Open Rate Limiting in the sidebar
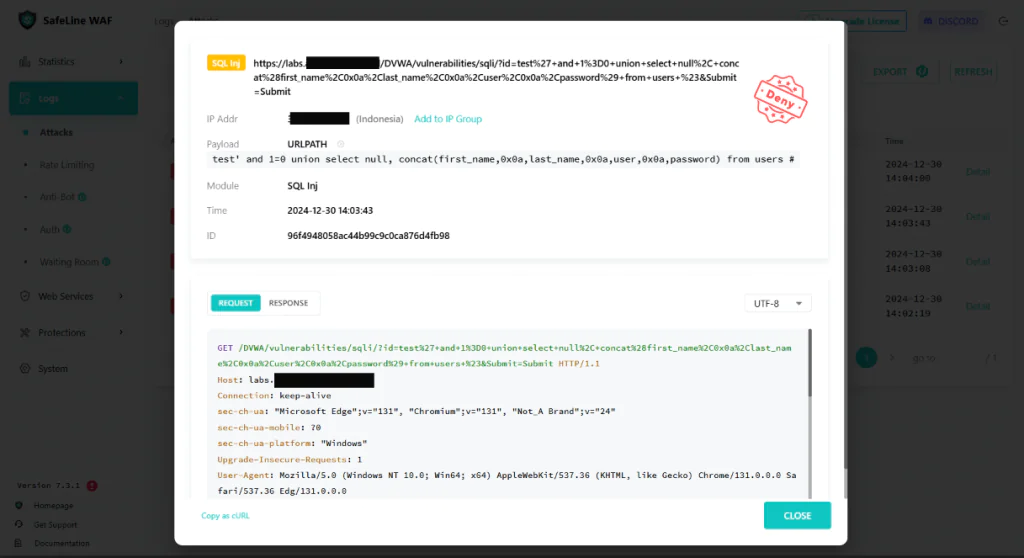Screen dimensions: 1024x558 coord(67,165)
